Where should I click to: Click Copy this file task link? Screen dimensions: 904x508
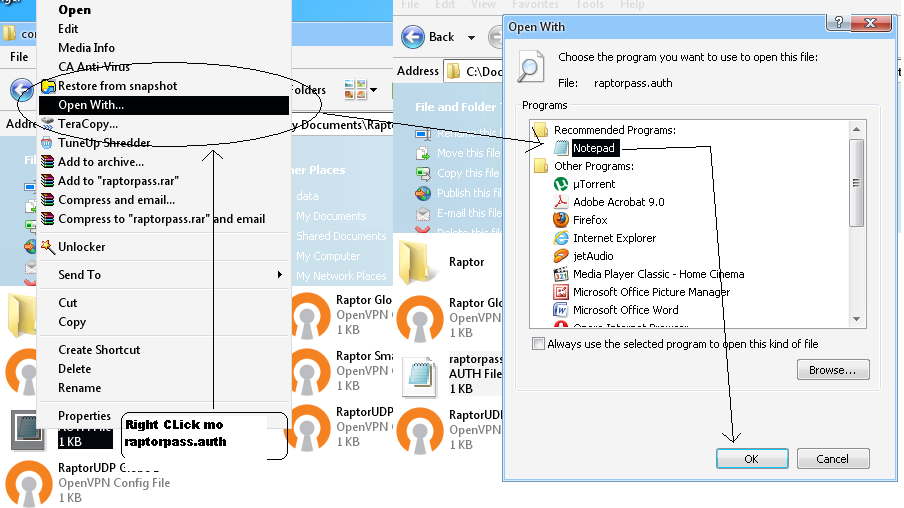[468, 173]
